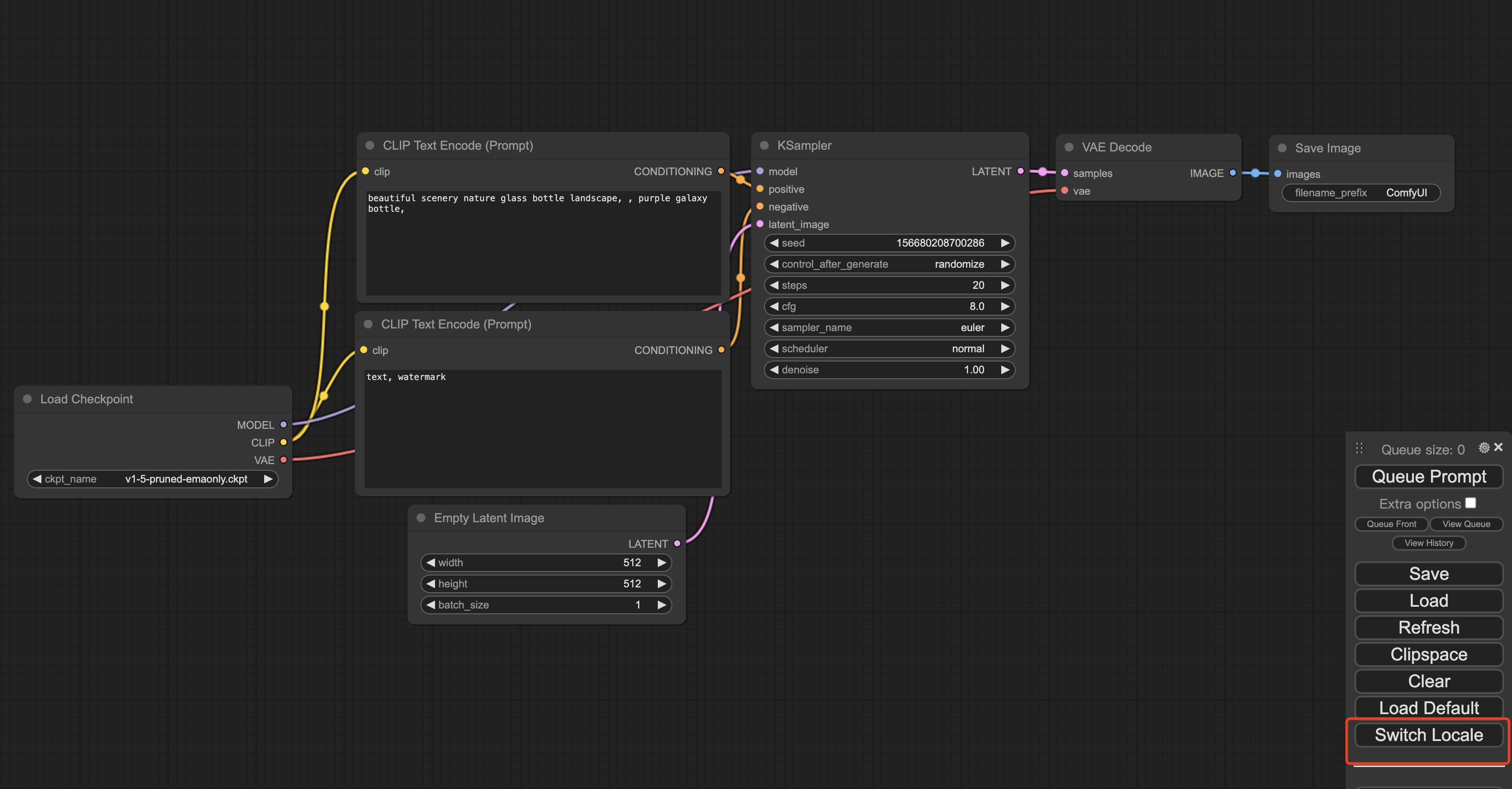The width and height of the screenshot is (1512, 789).
Task: Grab the queue panel drag handle
Action: [x=1359, y=449]
